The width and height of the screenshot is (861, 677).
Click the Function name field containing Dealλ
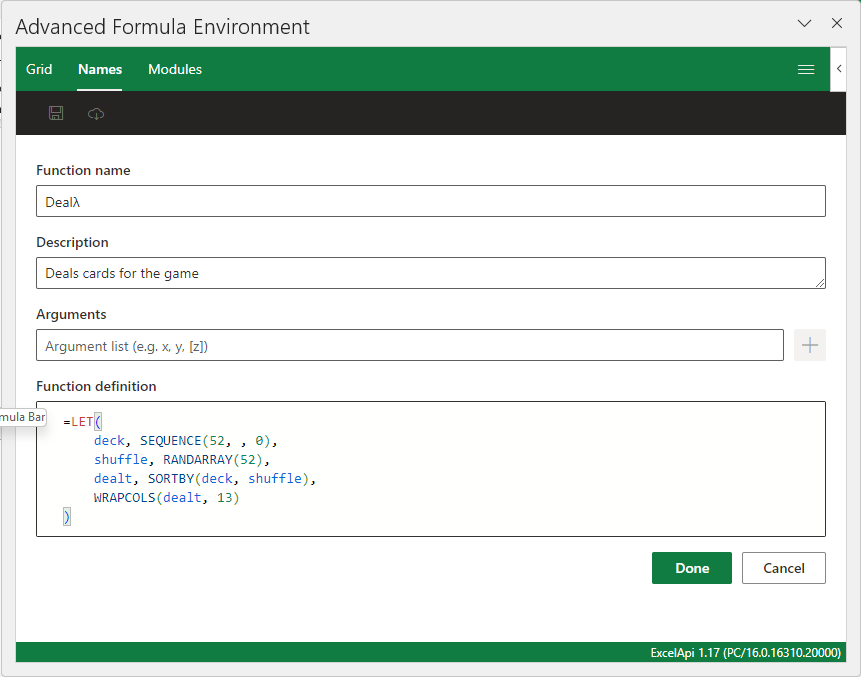pyautogui.click(x=430, y=201)
